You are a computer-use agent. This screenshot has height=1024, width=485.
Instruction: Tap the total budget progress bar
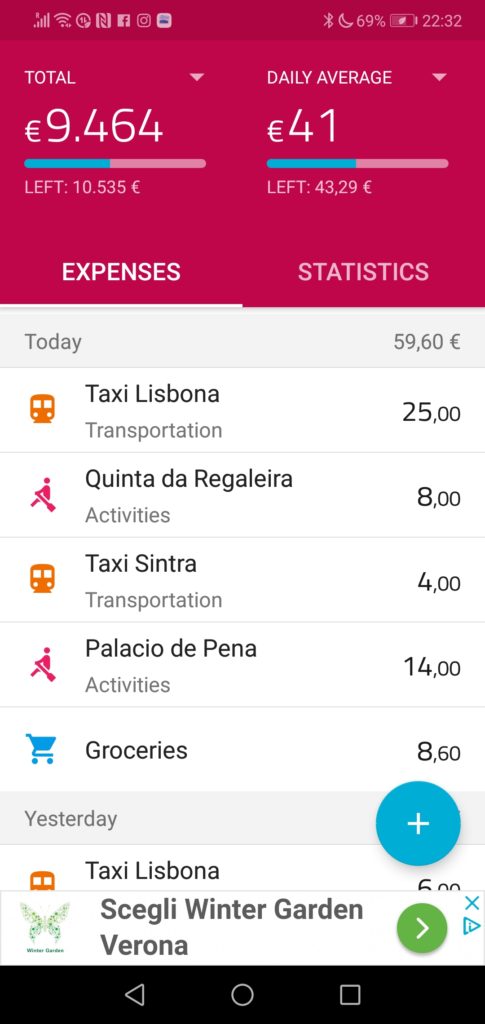pos(115,163)
